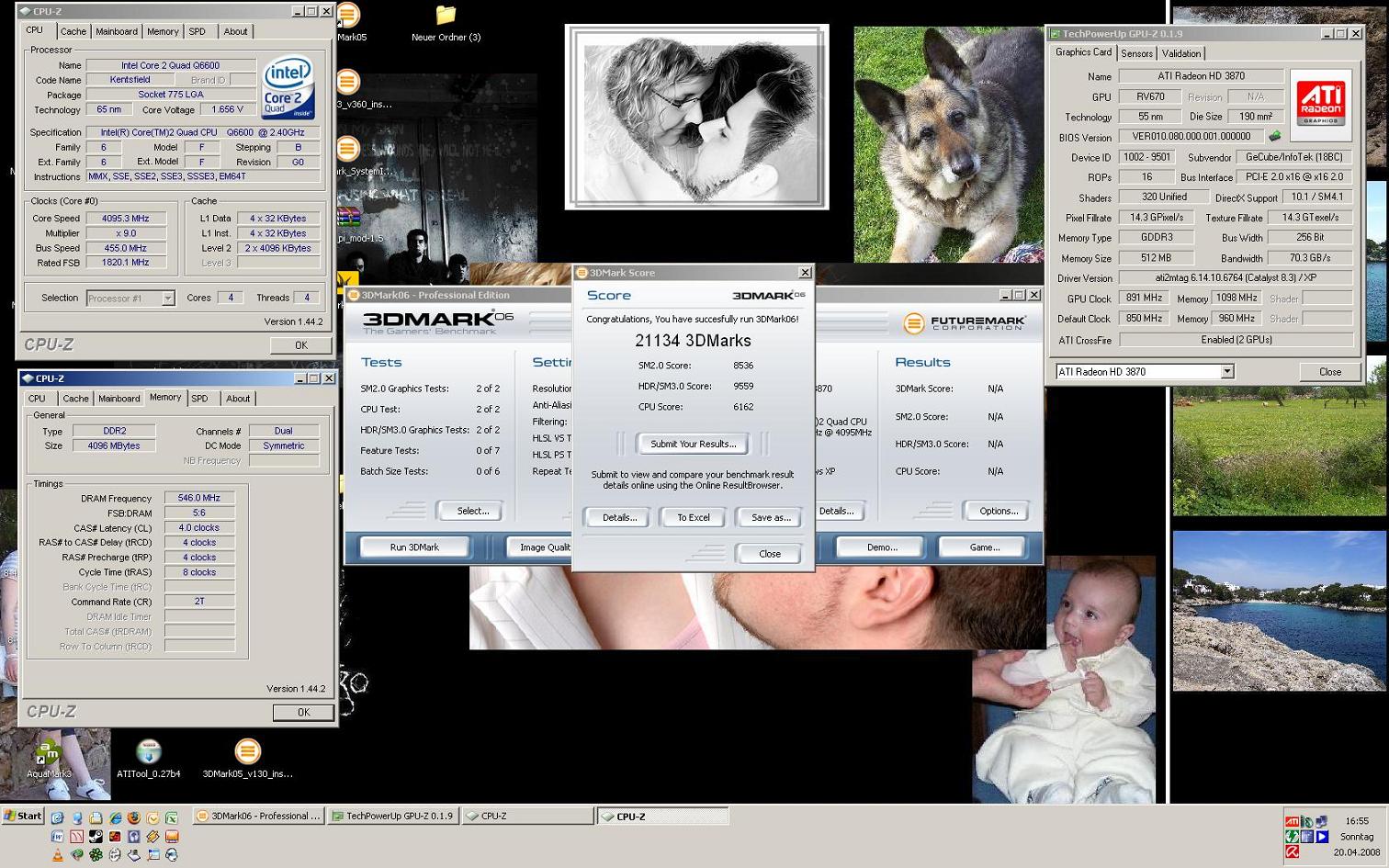Switch to the CPU tab in lower CPU-Z
1389x868 pixels.
[37, 399]
